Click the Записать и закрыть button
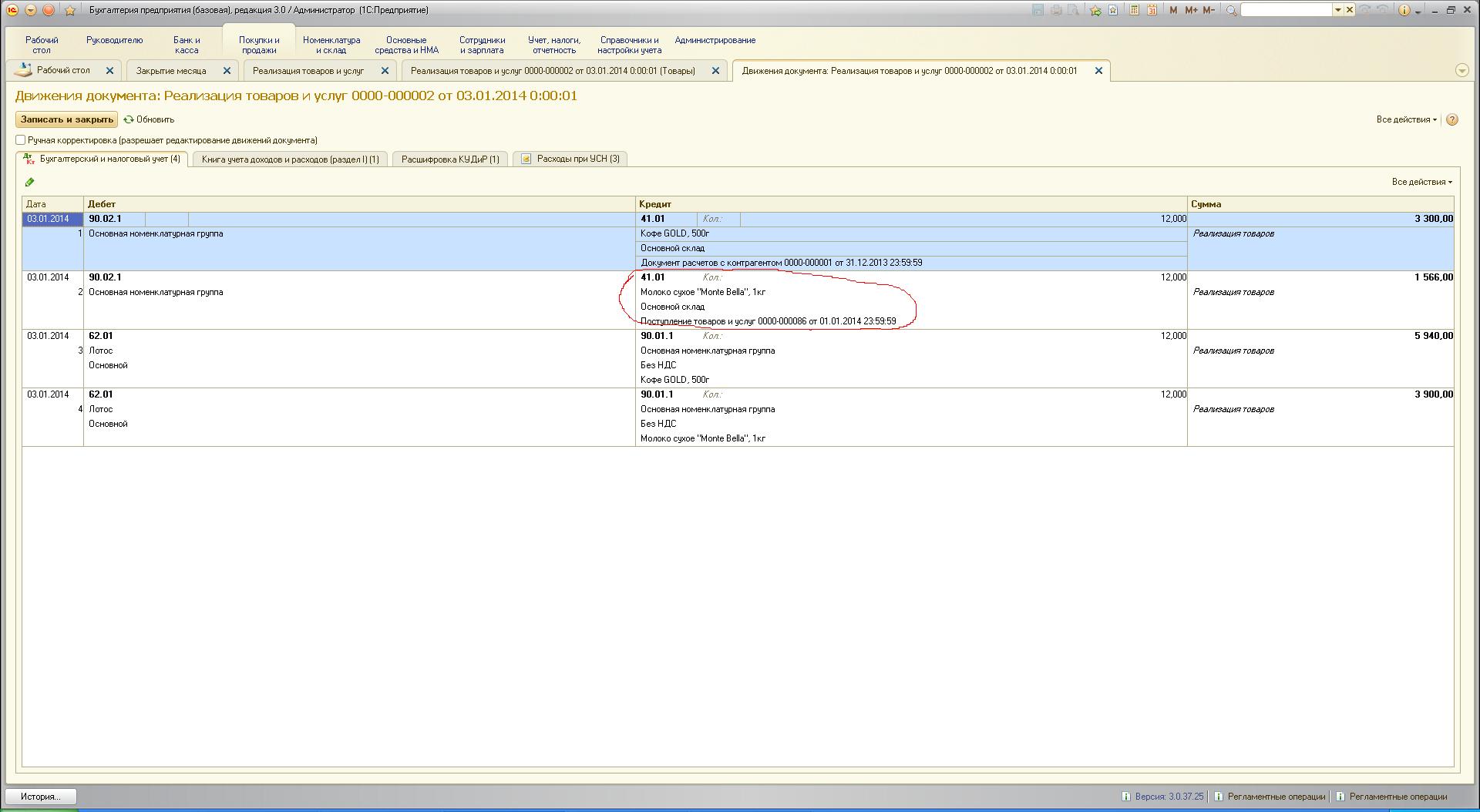Viewport: 1480px width, 812px height. 67,119
